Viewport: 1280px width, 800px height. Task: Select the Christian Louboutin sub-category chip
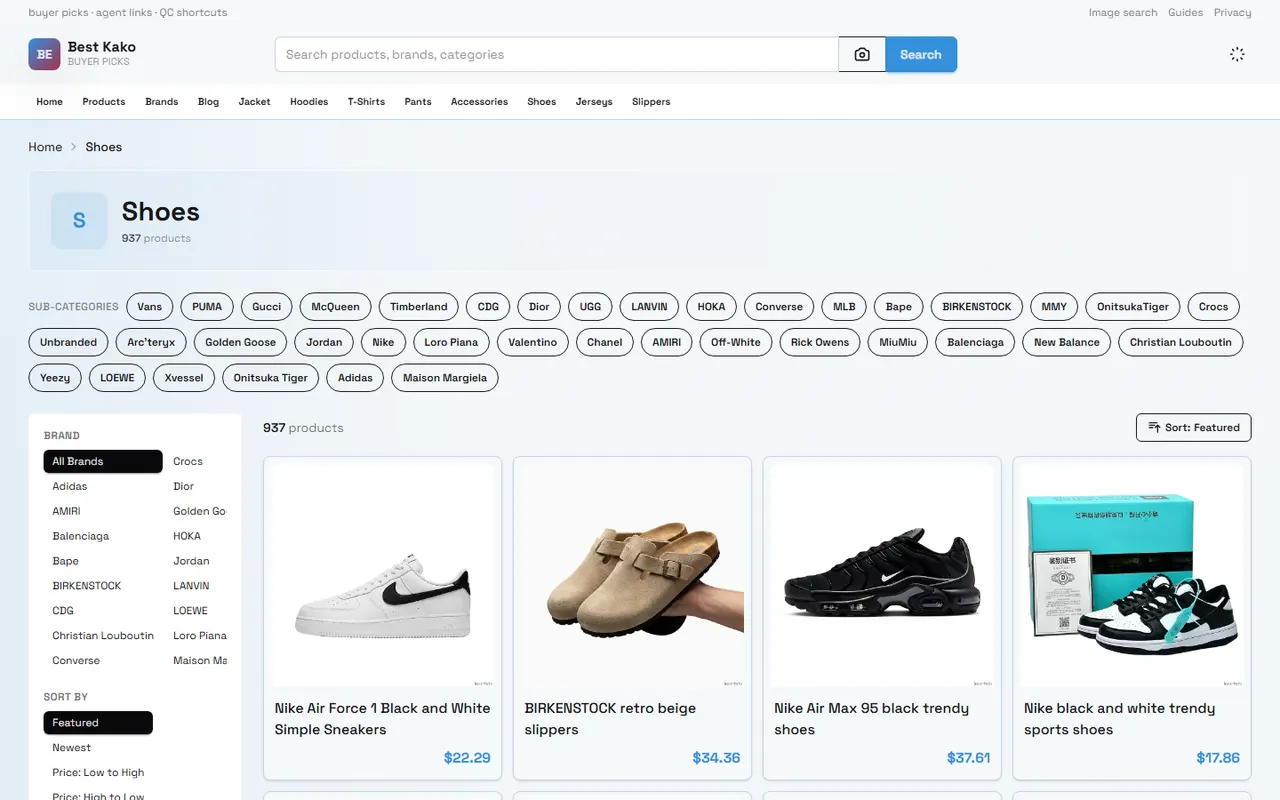coord(1181,342)
